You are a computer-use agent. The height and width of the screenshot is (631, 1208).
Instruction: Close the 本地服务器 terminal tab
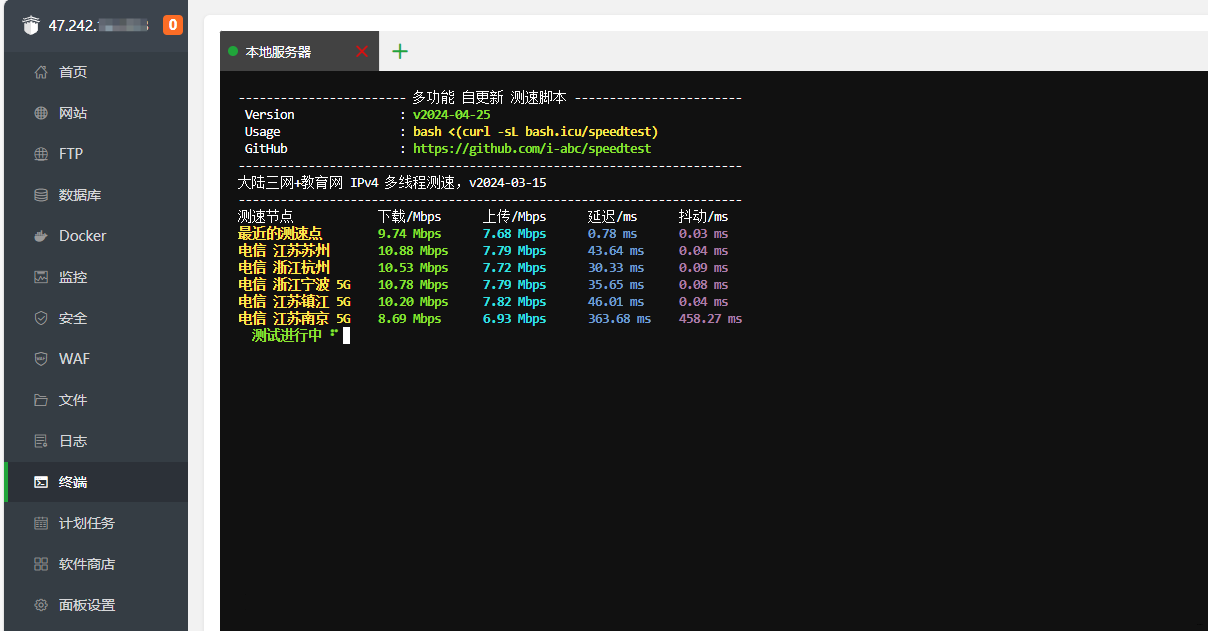click(361, 51)
